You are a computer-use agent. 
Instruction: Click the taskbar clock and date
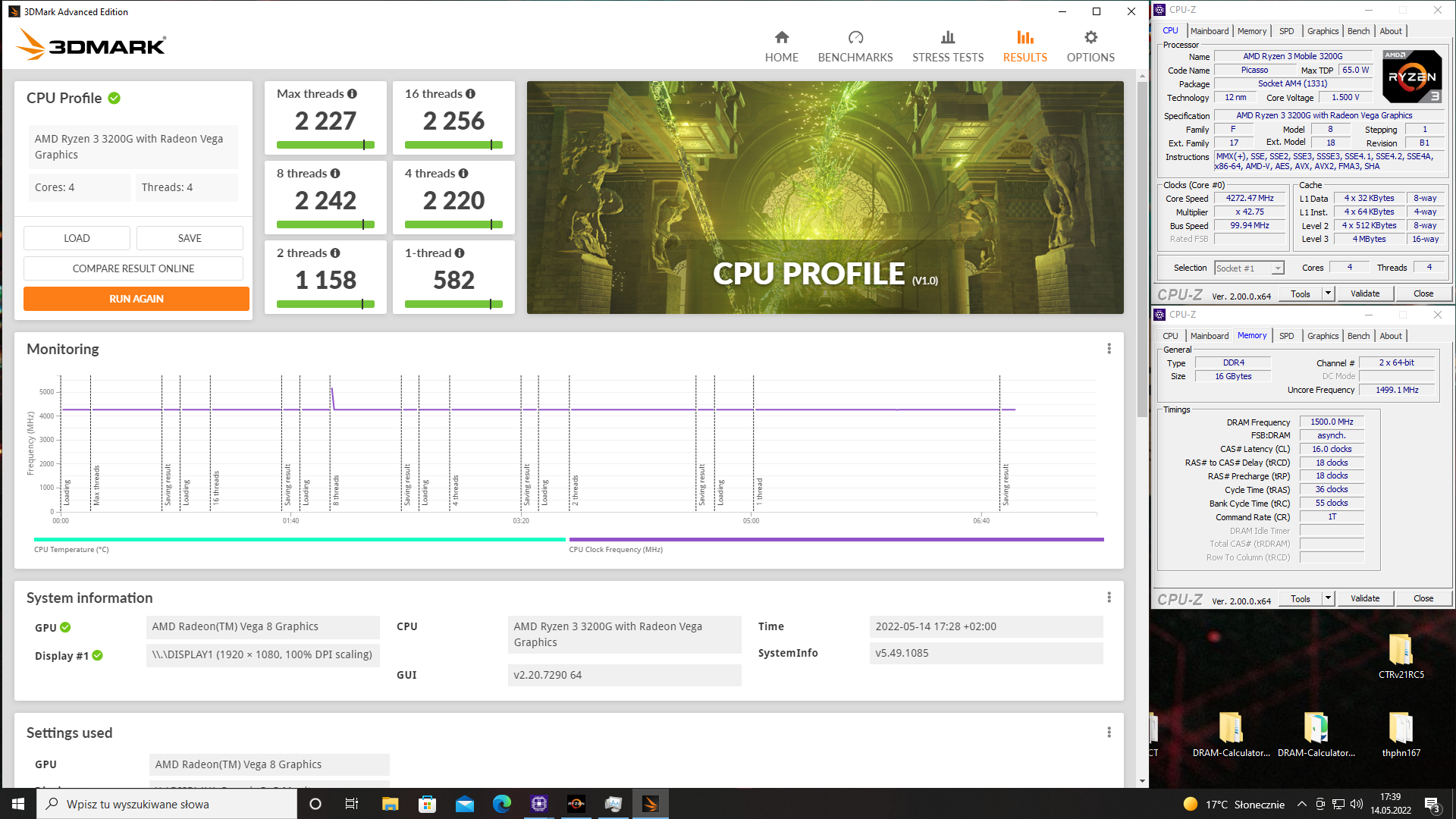click(1390, 804)
